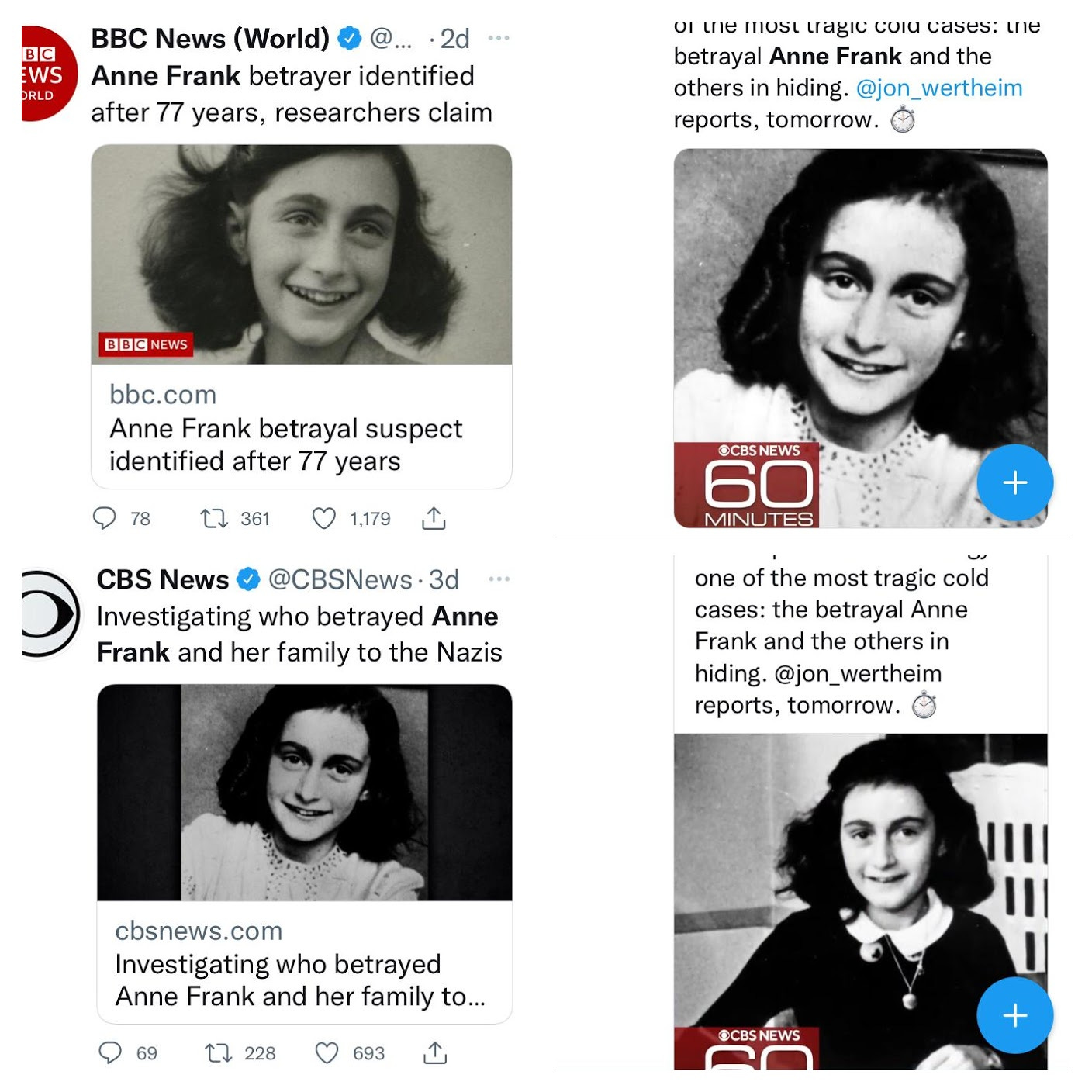This screenshot has height=1092, width=1092.
Task: Reply to the BBC News tweet
Action: [104, 518]
